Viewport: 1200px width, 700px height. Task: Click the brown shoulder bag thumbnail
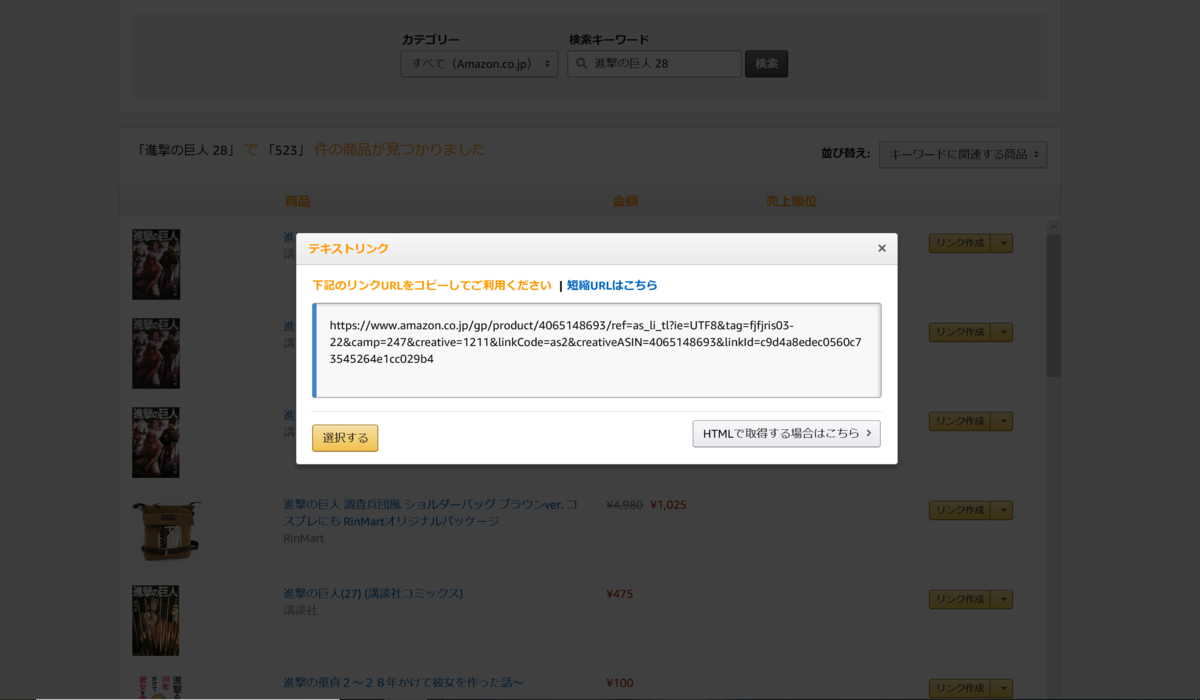click(166, 531)
